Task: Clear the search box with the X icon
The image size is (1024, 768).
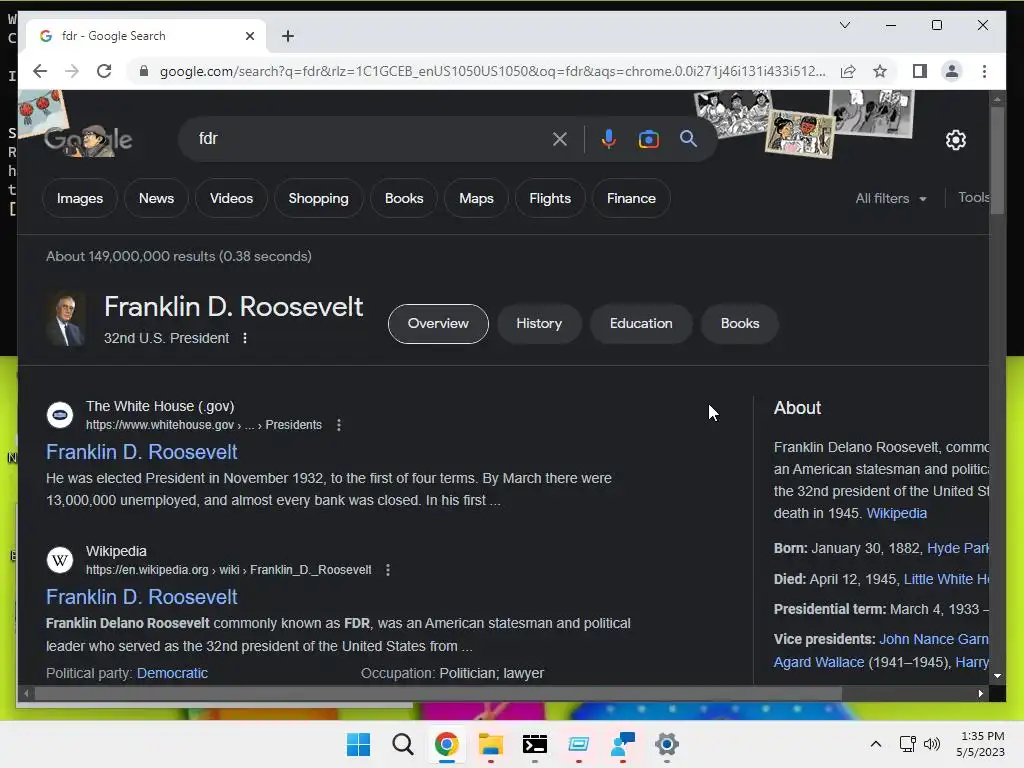Action: coord(559,139)
